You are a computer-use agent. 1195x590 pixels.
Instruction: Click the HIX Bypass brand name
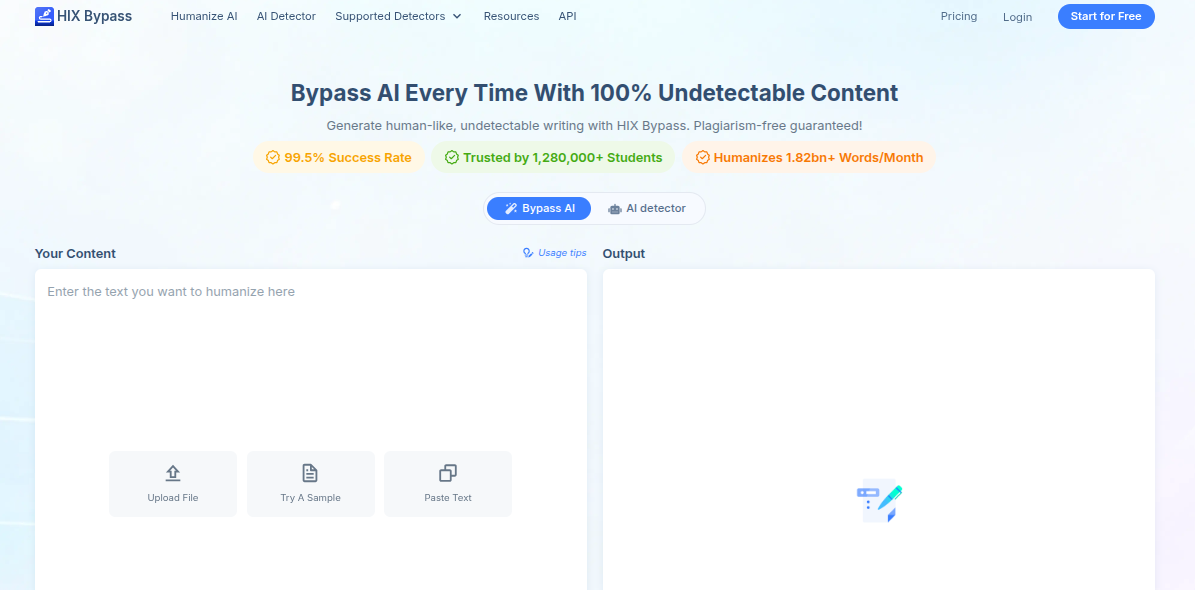tap(95, 16)
